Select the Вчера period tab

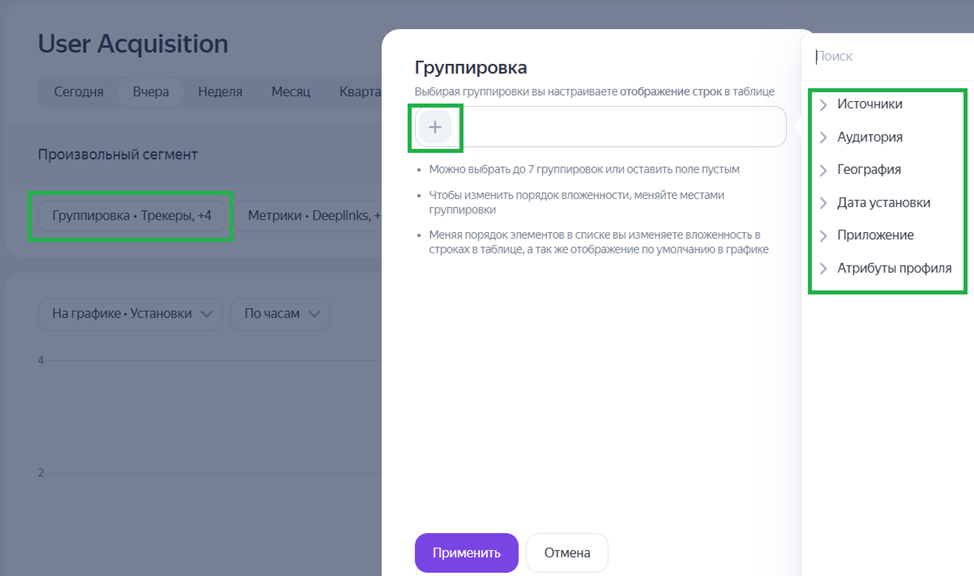point(151,91)
